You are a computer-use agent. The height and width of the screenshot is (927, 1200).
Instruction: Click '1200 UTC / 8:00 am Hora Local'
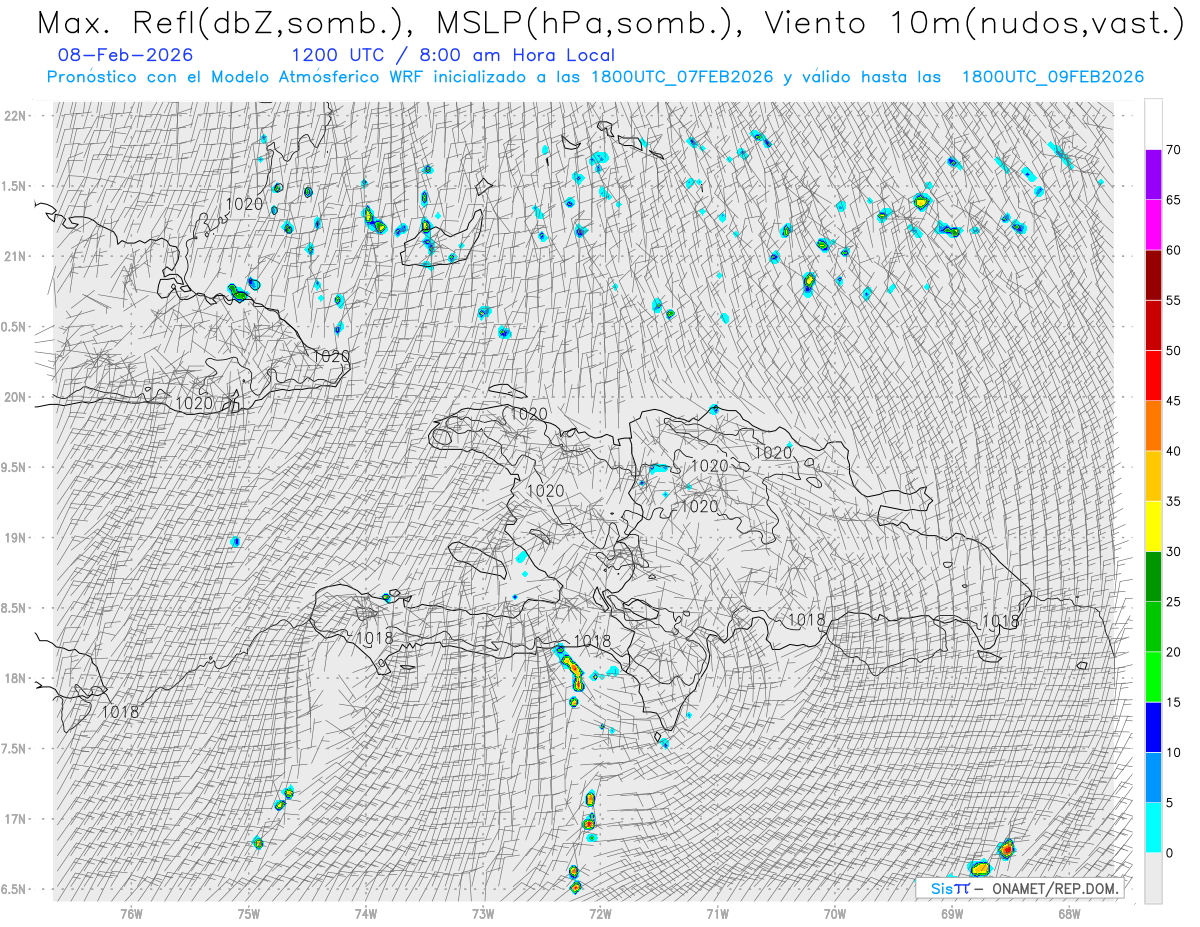pos(453,55)
